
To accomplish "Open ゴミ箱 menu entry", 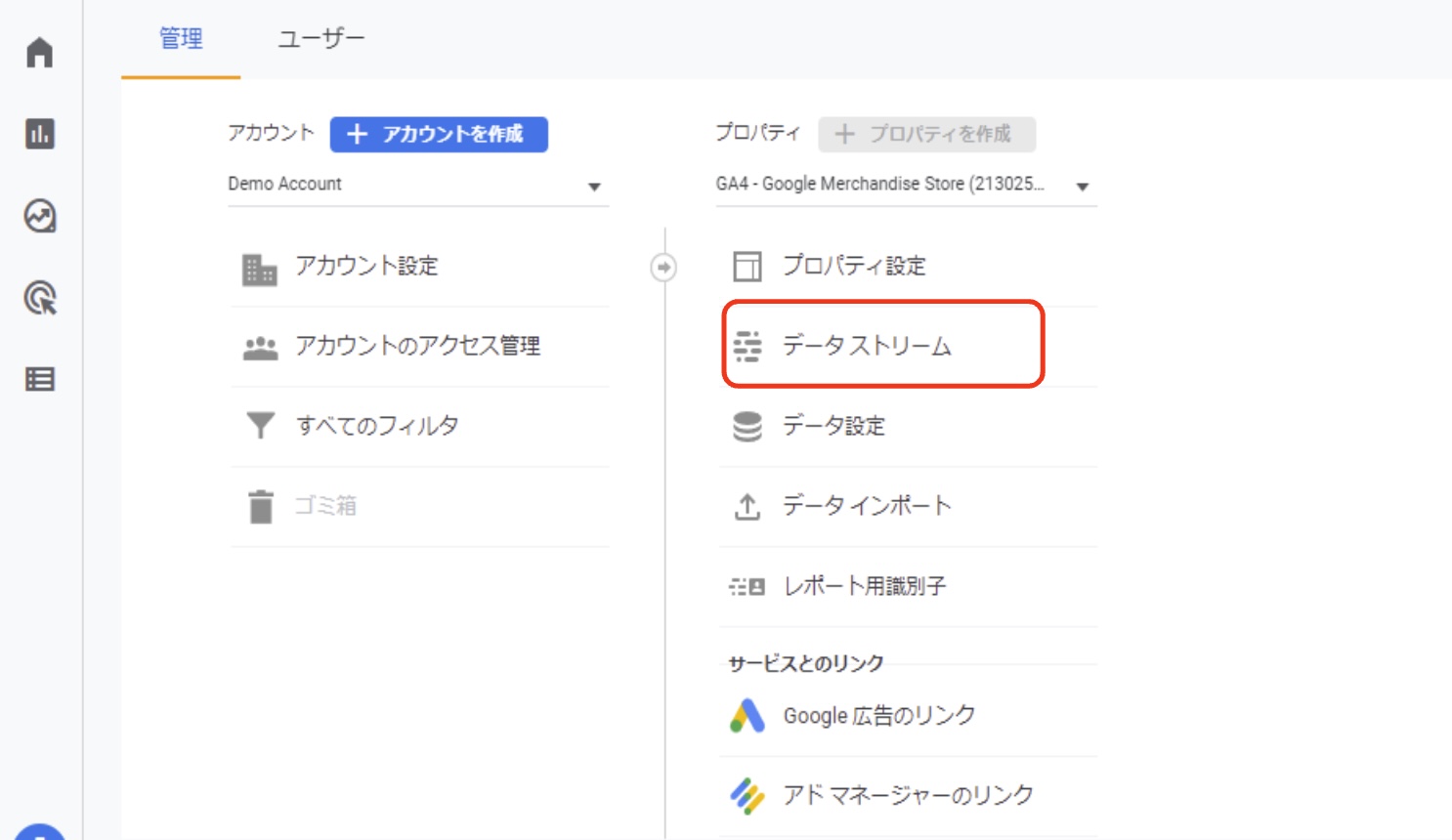I will tap(419, 507).
